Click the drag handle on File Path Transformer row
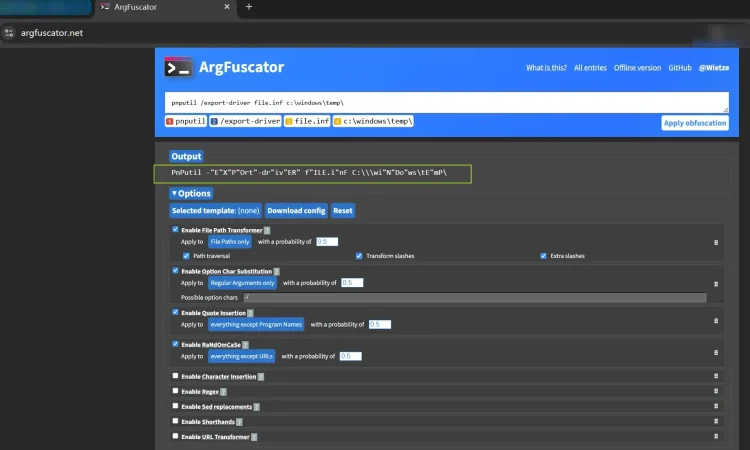 [716, 242]
